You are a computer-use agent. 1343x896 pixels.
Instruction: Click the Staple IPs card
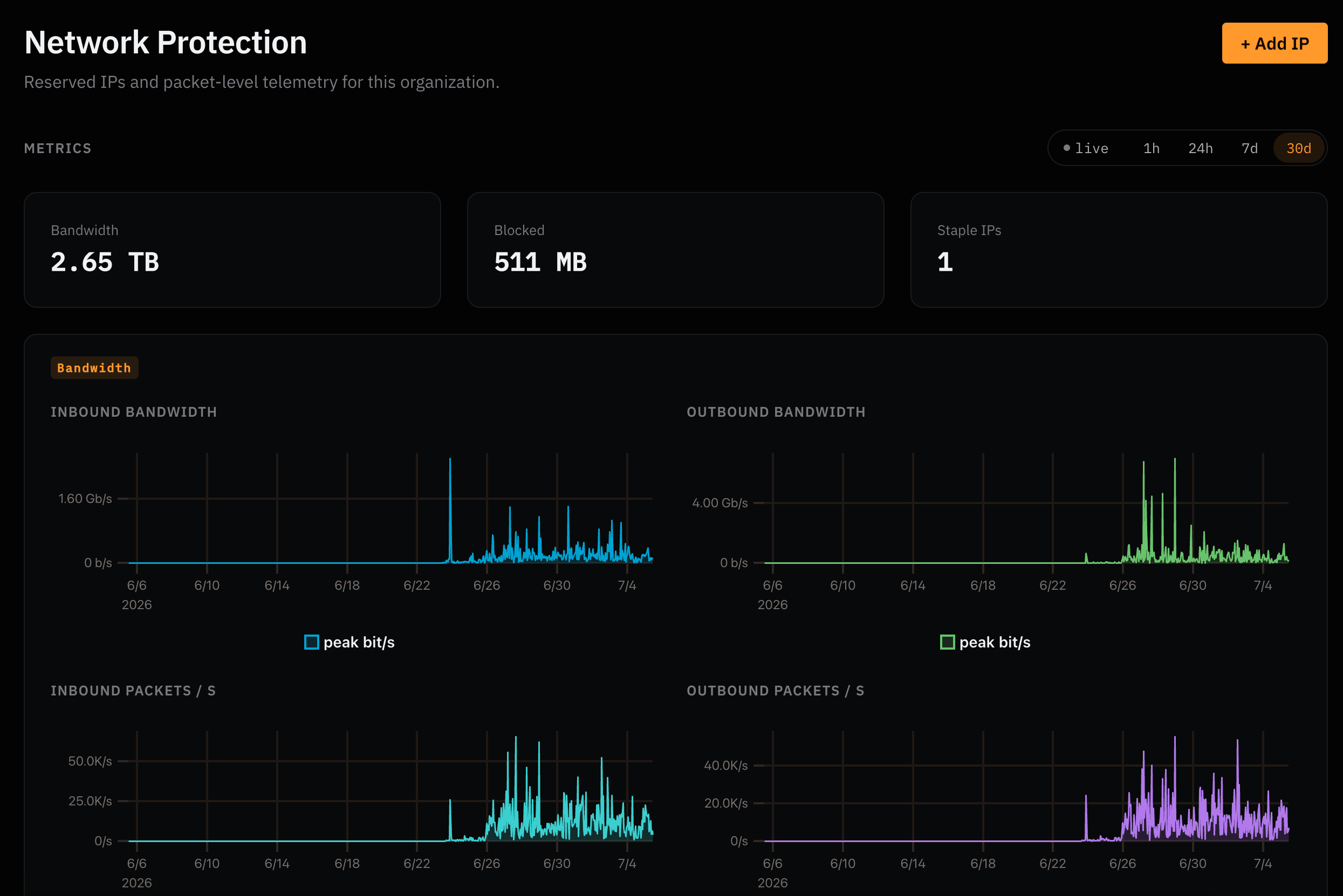pos(1118,250)
